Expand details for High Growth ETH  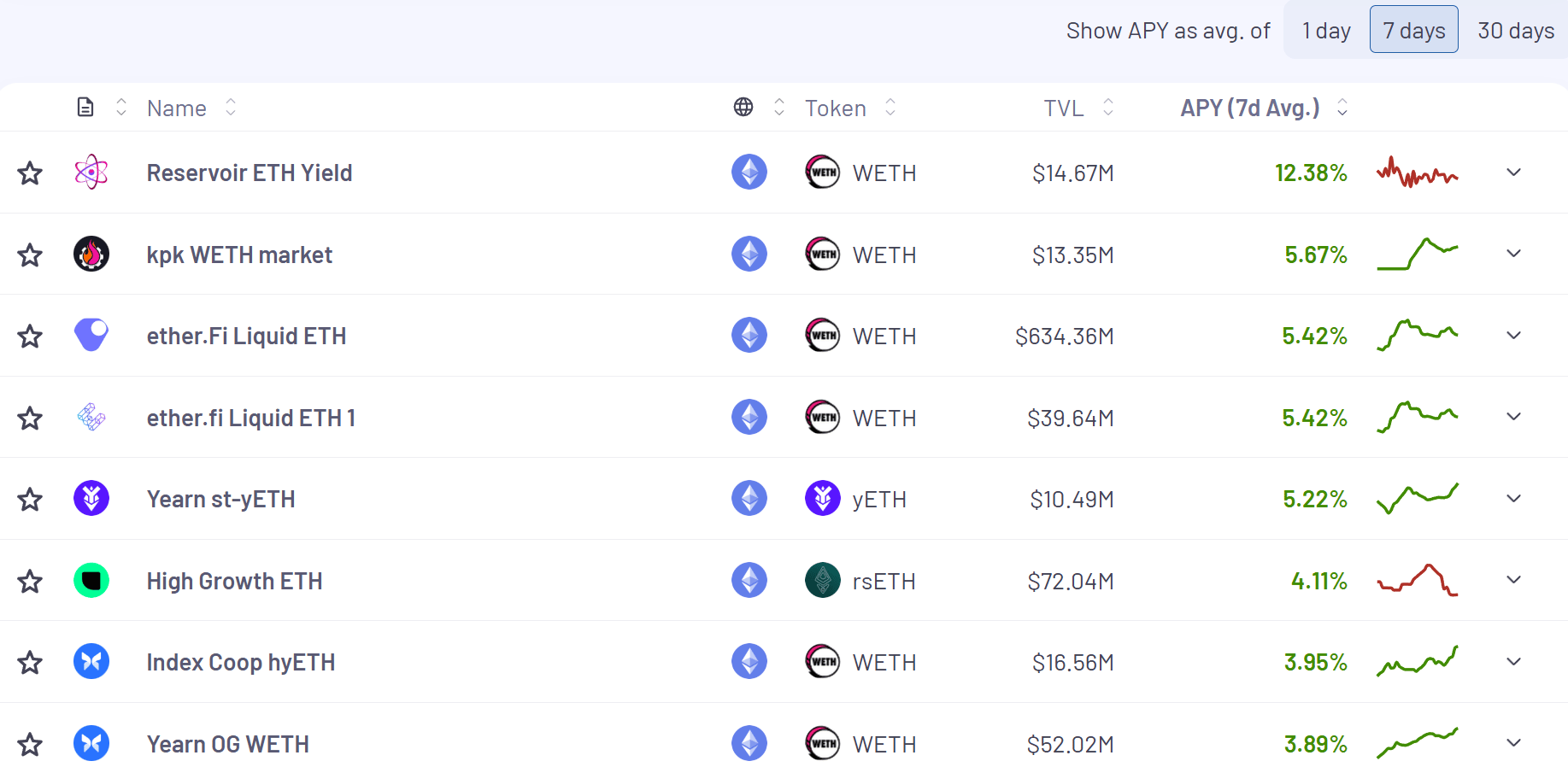(1513, 580)
